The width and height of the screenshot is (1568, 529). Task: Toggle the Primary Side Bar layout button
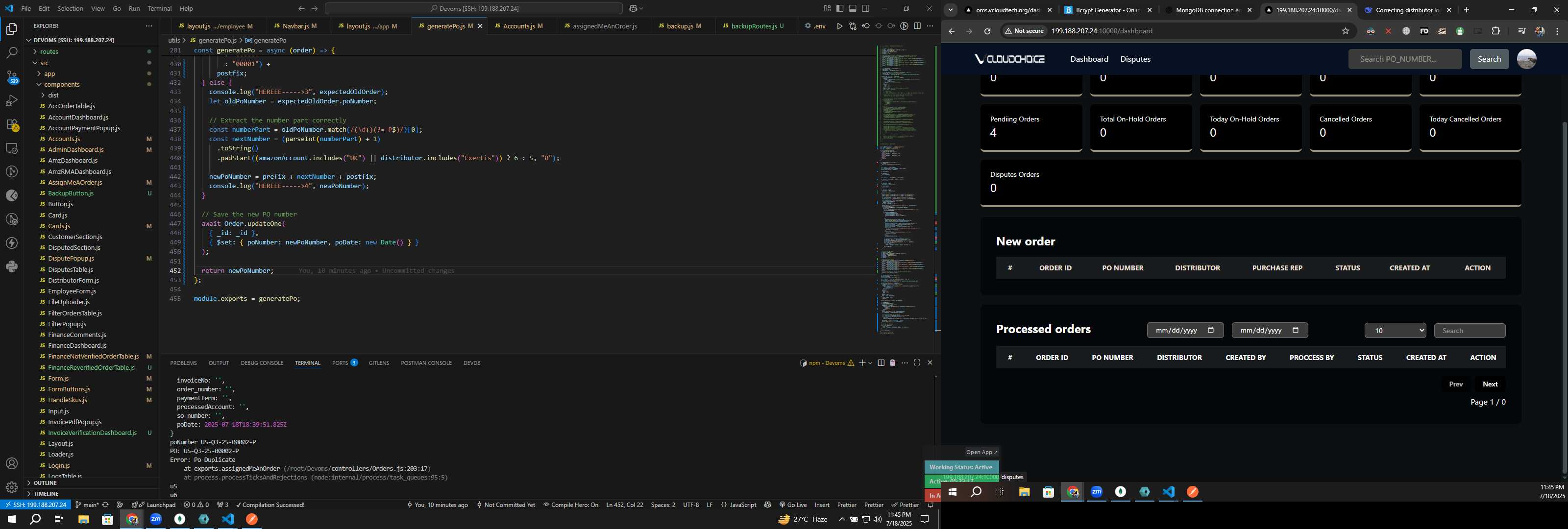[840, 8]
